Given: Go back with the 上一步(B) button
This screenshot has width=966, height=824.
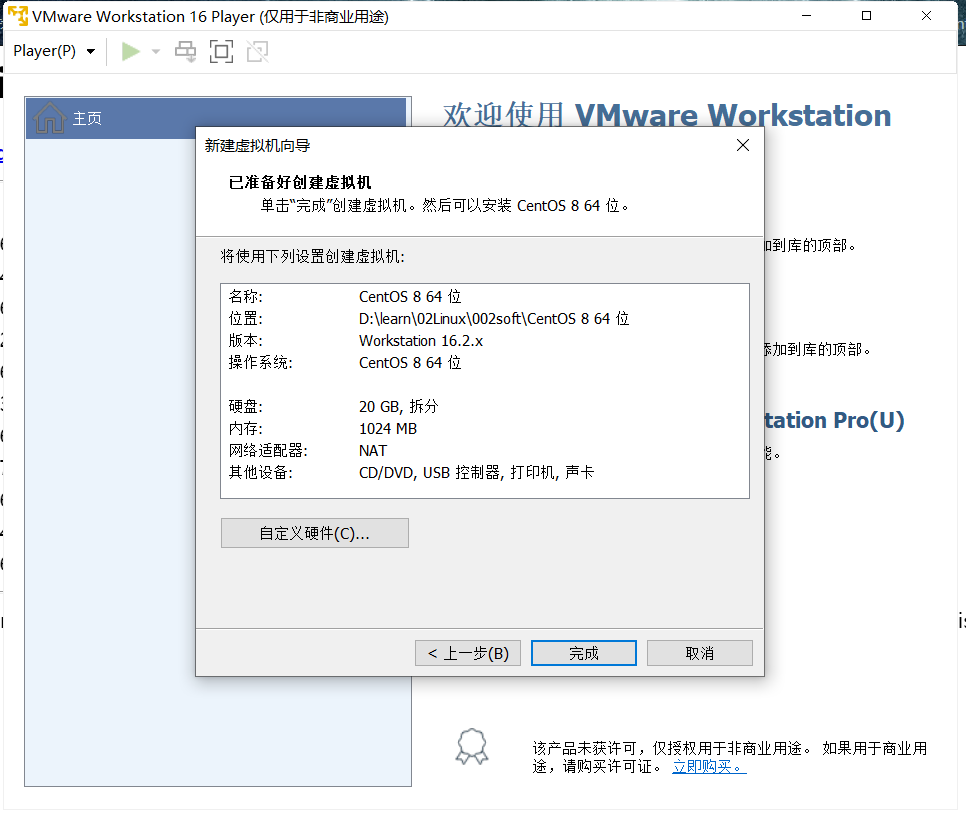Looking at the screenshot, I should pyautogui.click(x=468, y=653).
